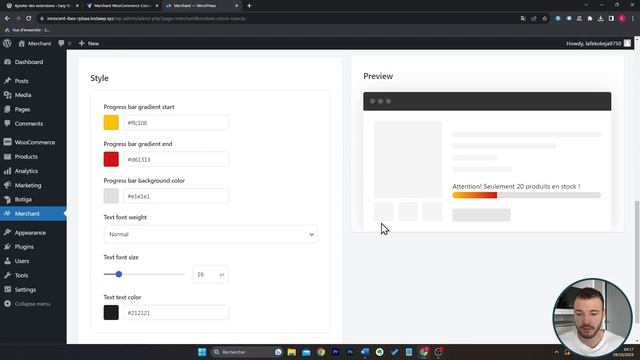Open Media library from sidebar
Screen dimensions: 640x360
pos(23,95)
